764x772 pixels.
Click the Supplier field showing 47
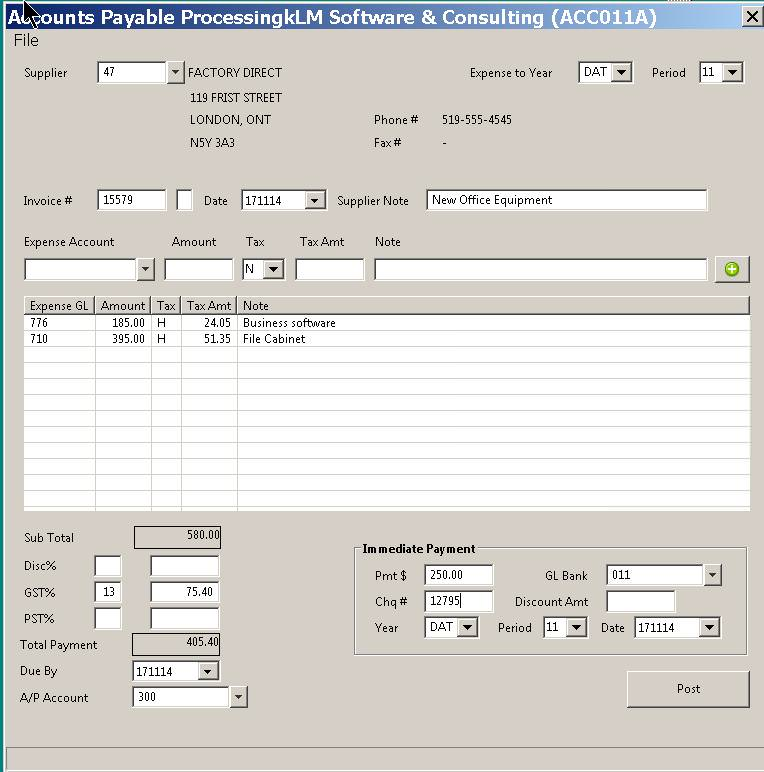point(132,72)
